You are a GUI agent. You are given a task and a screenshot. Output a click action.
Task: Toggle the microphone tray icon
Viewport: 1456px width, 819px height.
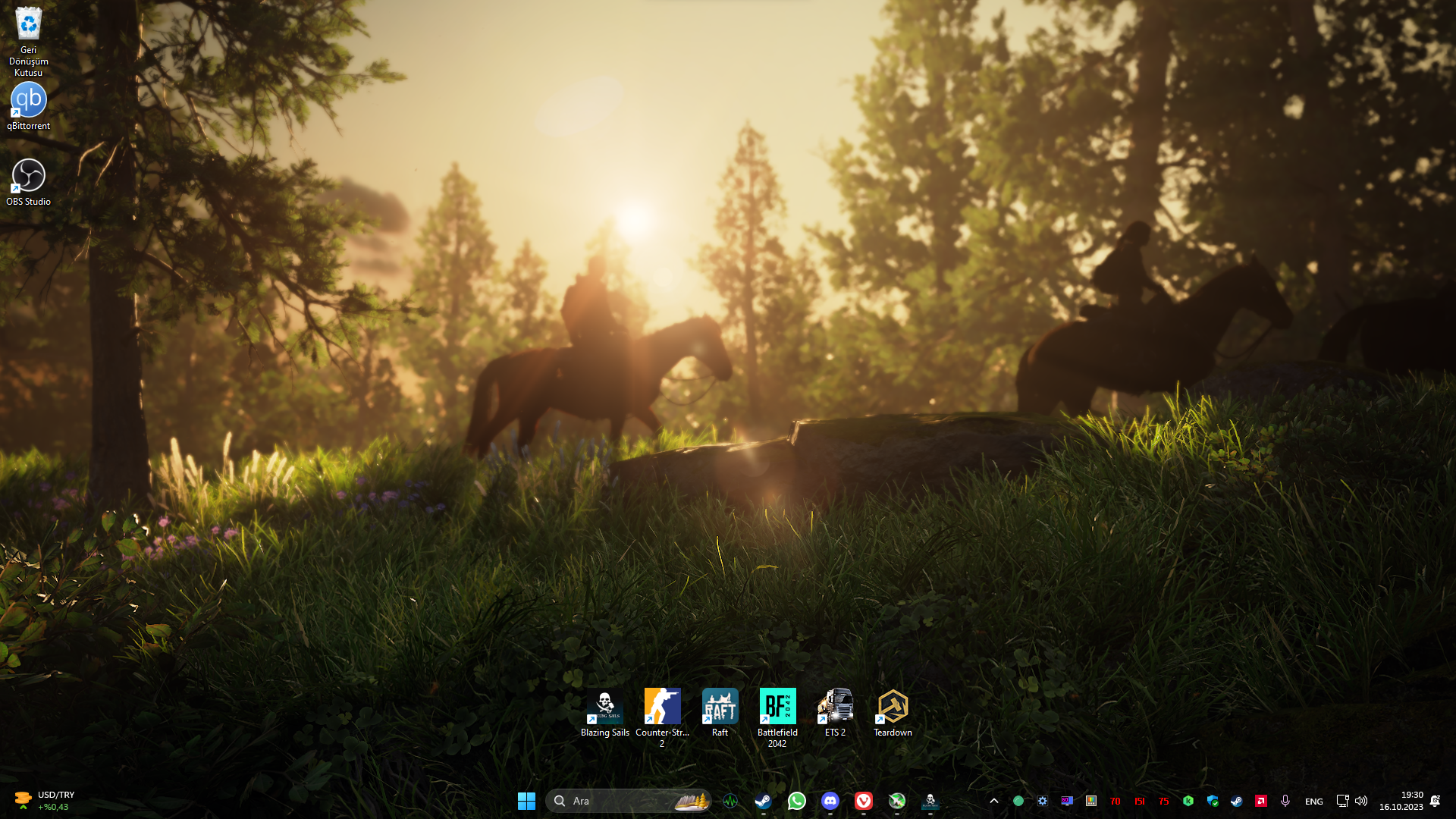click(1285, 801)
